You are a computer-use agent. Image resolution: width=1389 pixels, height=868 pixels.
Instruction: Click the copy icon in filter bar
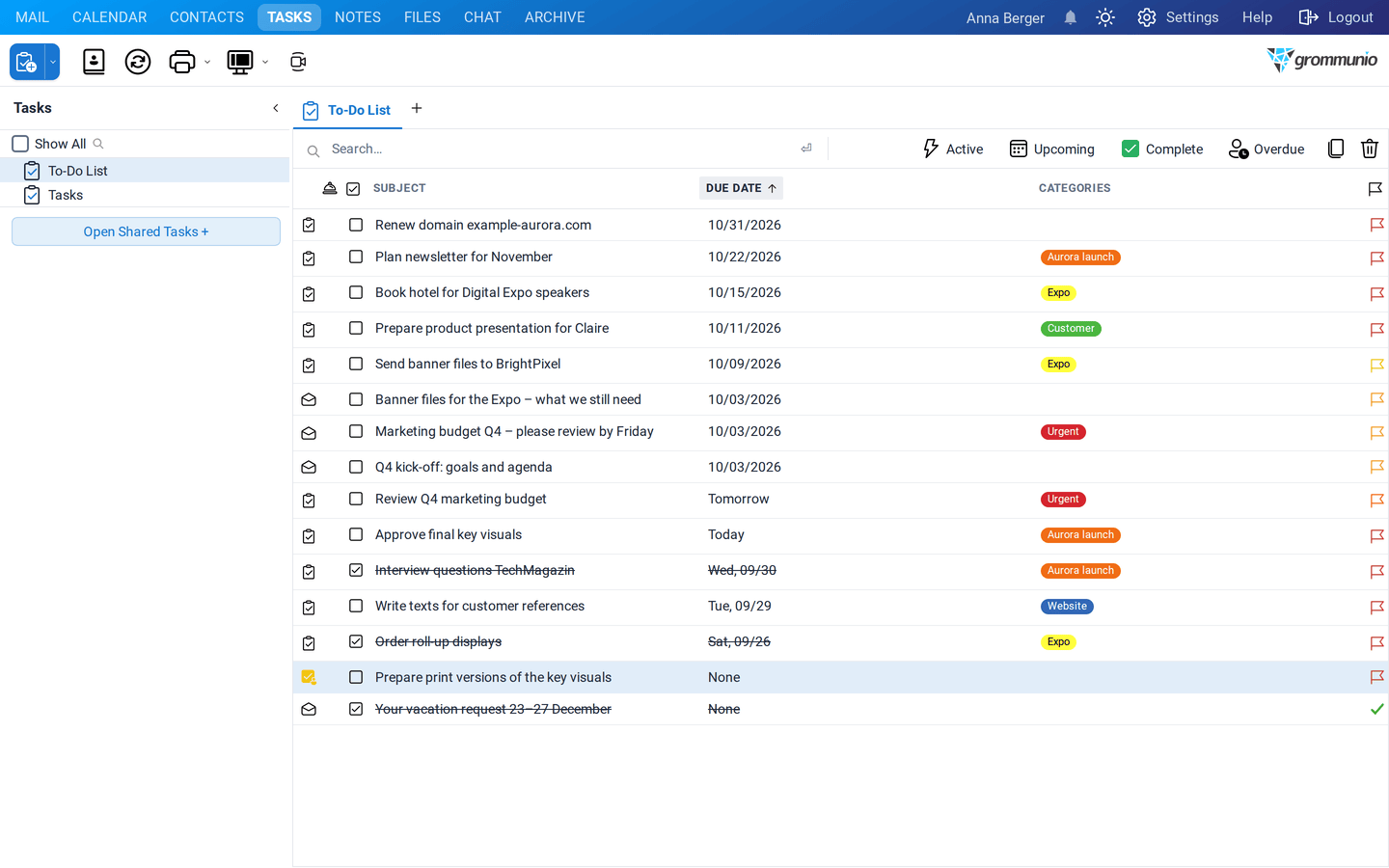1336,149
